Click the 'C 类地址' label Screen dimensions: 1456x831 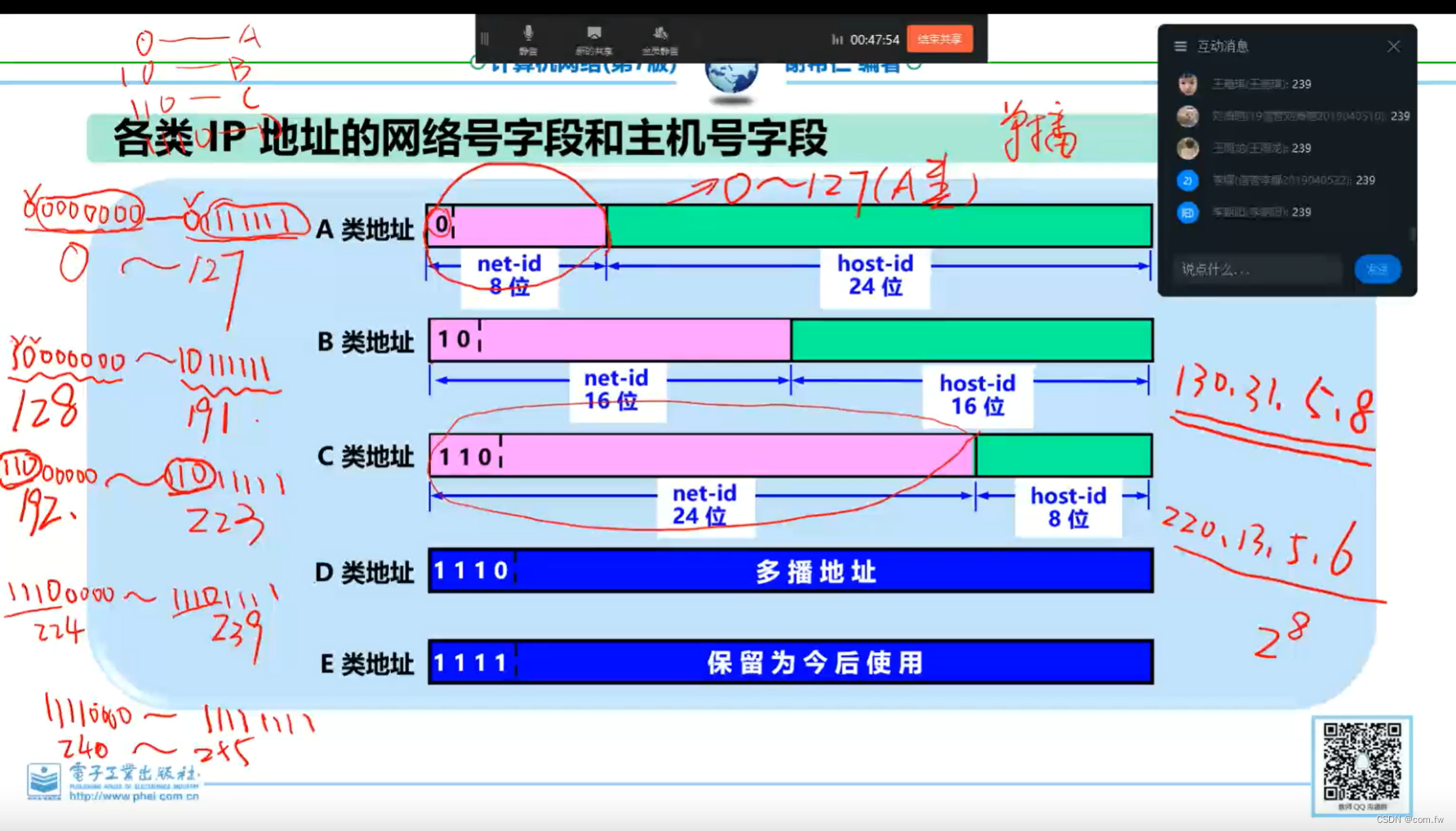point(365,456)
